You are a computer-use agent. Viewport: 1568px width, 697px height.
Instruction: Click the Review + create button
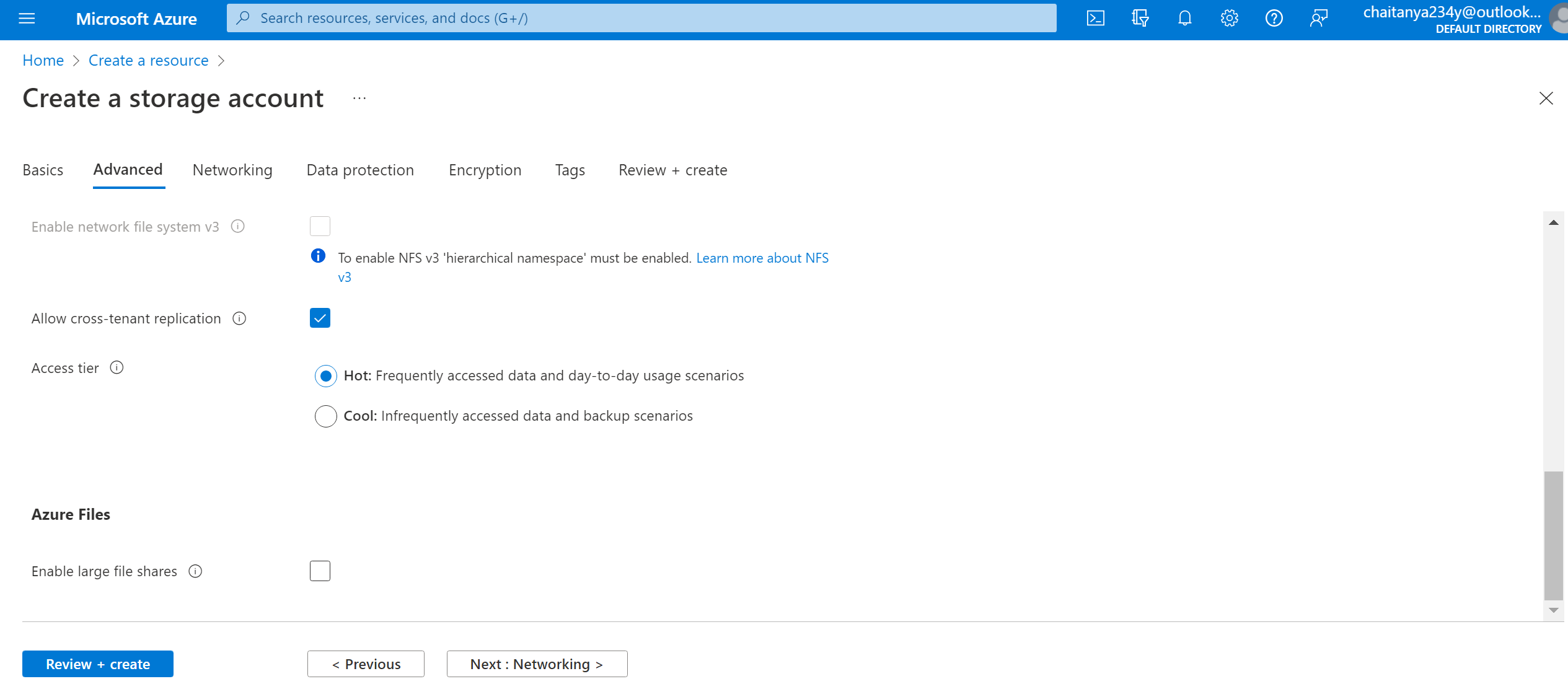[x=97, y=664]
